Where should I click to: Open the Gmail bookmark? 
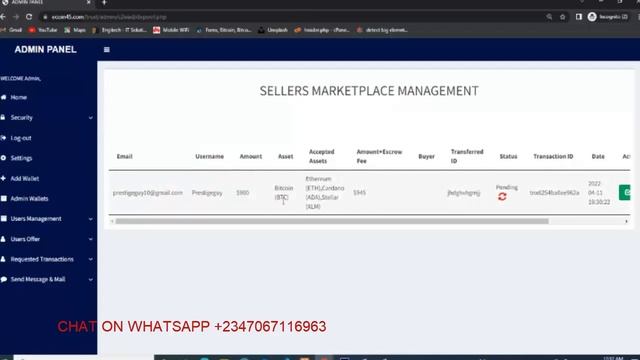pyautogui.click(x=12, y=30)
